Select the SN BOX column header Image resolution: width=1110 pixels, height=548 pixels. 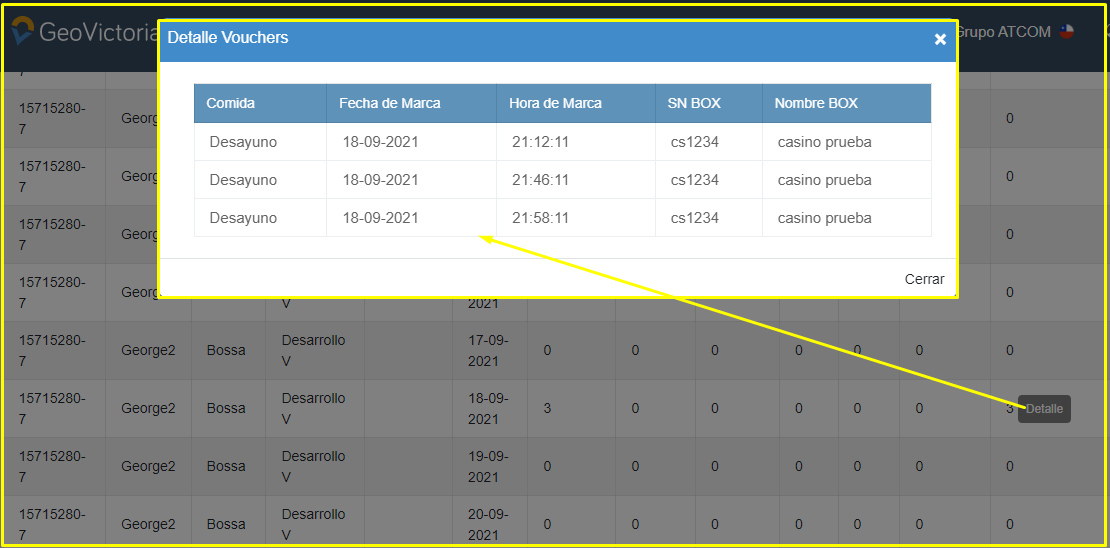pos(694,103)
